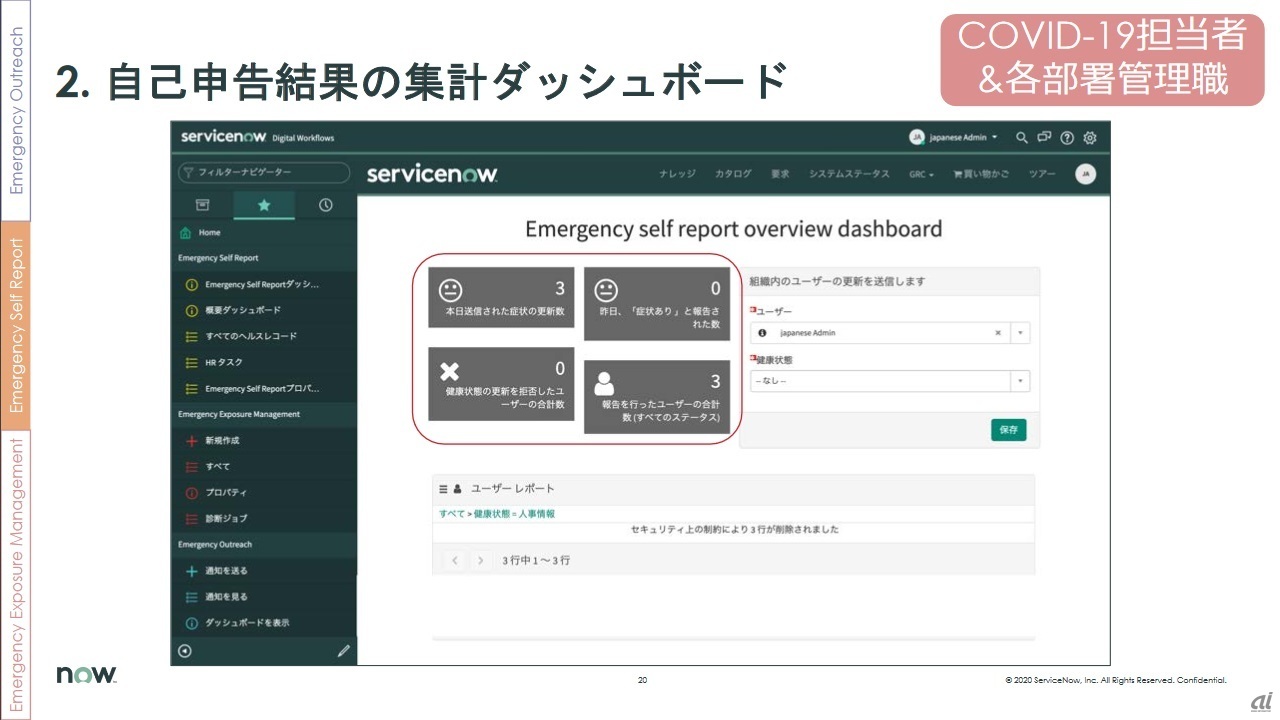Open the Connect chat sidebar icon
1280x720 pixels.
(x=1045, y=137)
